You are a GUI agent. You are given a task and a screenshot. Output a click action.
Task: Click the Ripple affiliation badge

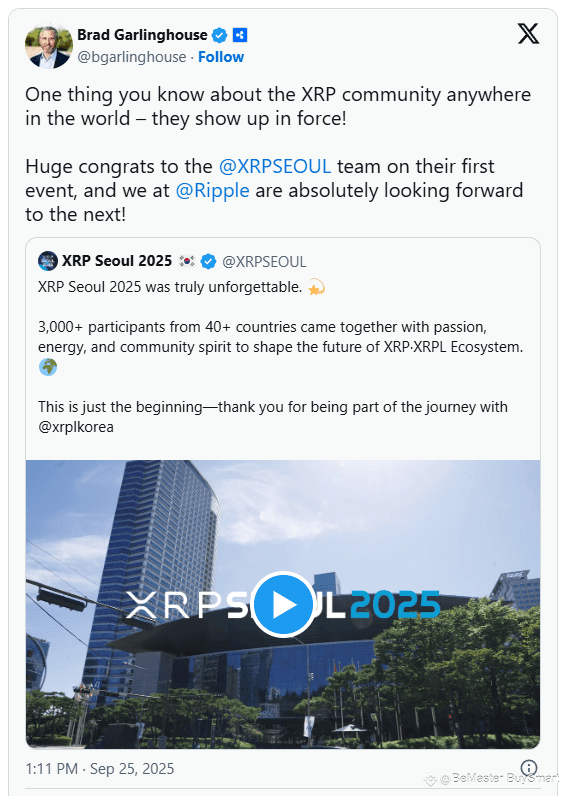(240, 35)
